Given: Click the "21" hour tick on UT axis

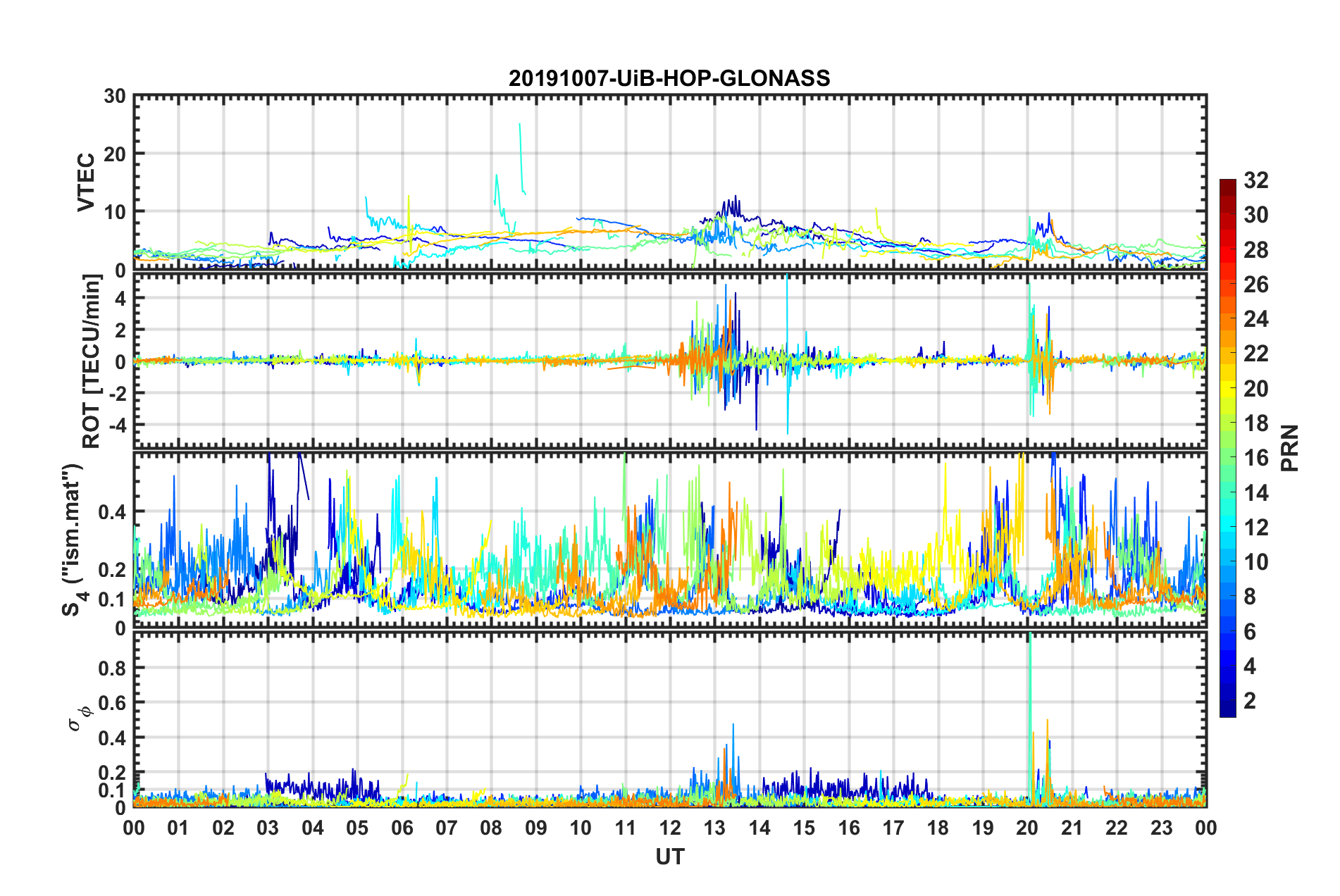Looking at the screenshot, I should [x=1072, y=828].
